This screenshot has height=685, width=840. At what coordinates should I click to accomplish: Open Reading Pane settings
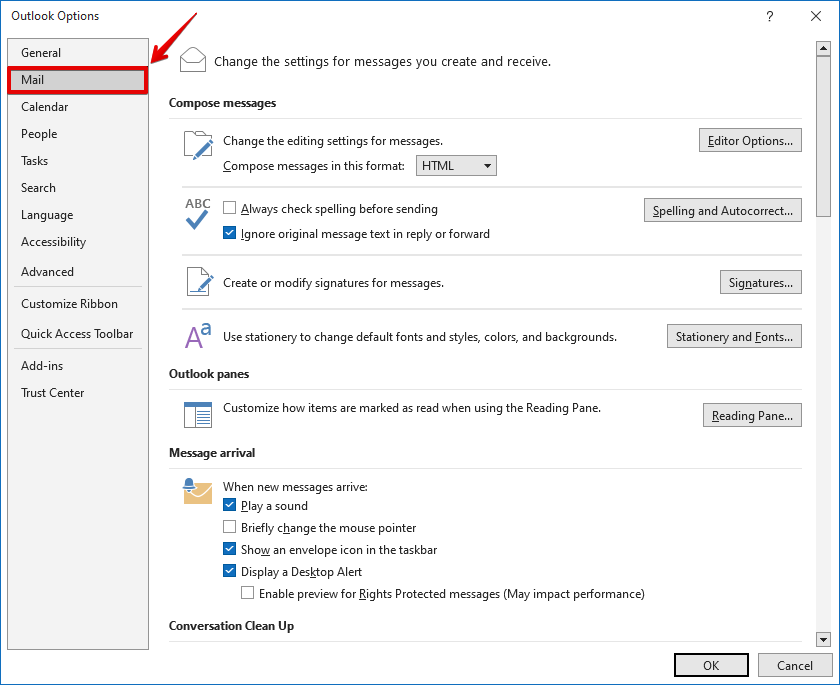(752, 416)
